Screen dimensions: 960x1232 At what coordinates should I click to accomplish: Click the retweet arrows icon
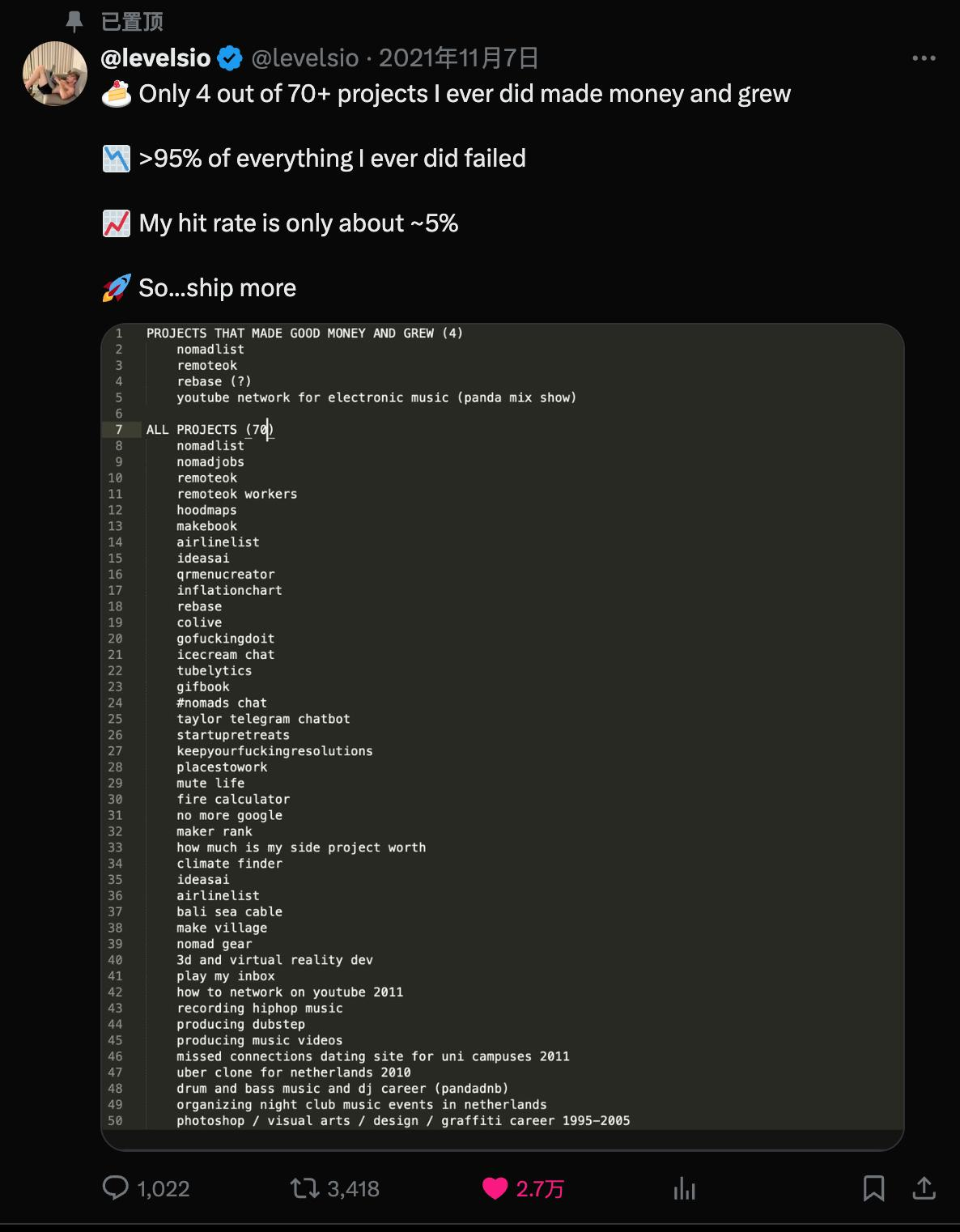[x=304, y=1188]
